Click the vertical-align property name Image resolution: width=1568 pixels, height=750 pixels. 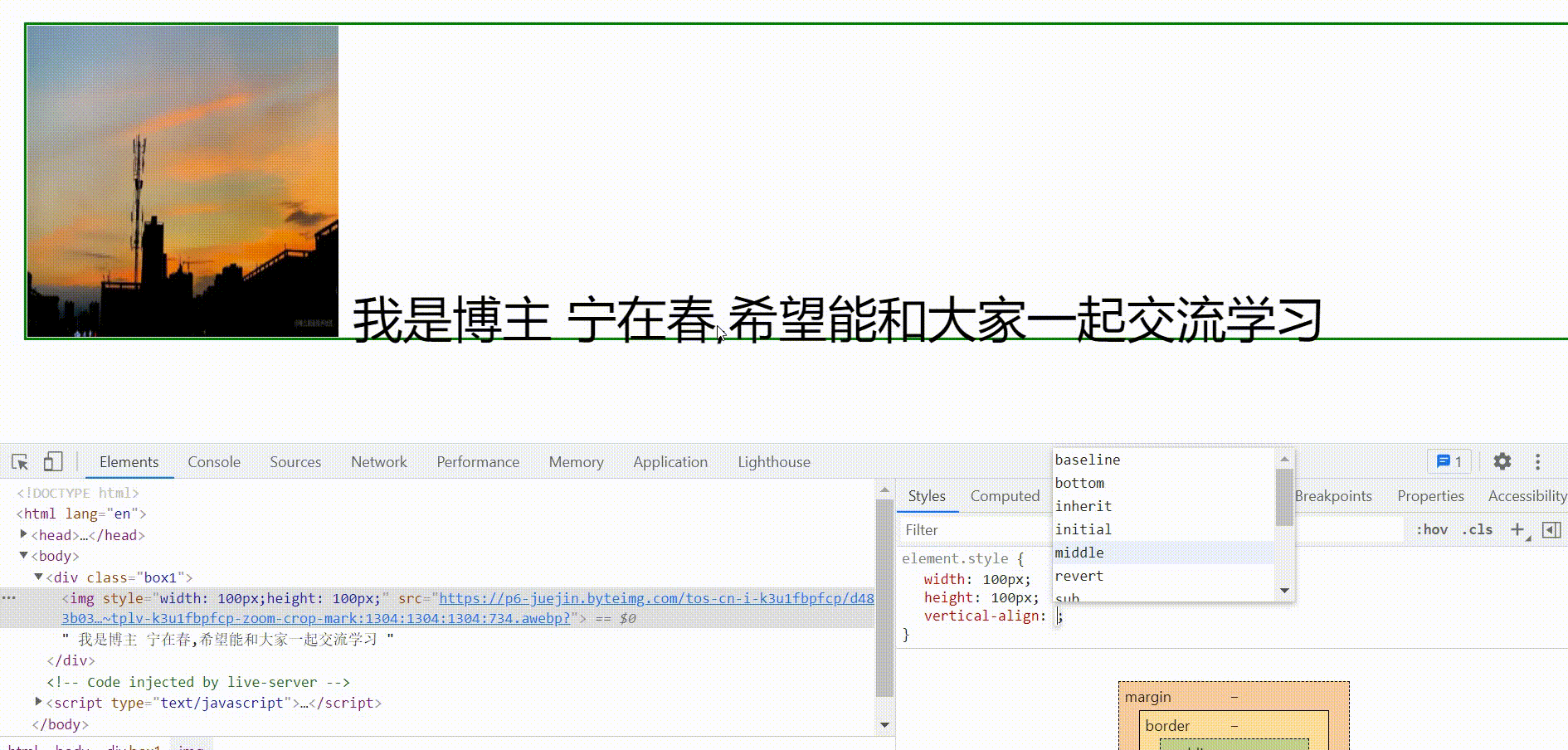981,616
